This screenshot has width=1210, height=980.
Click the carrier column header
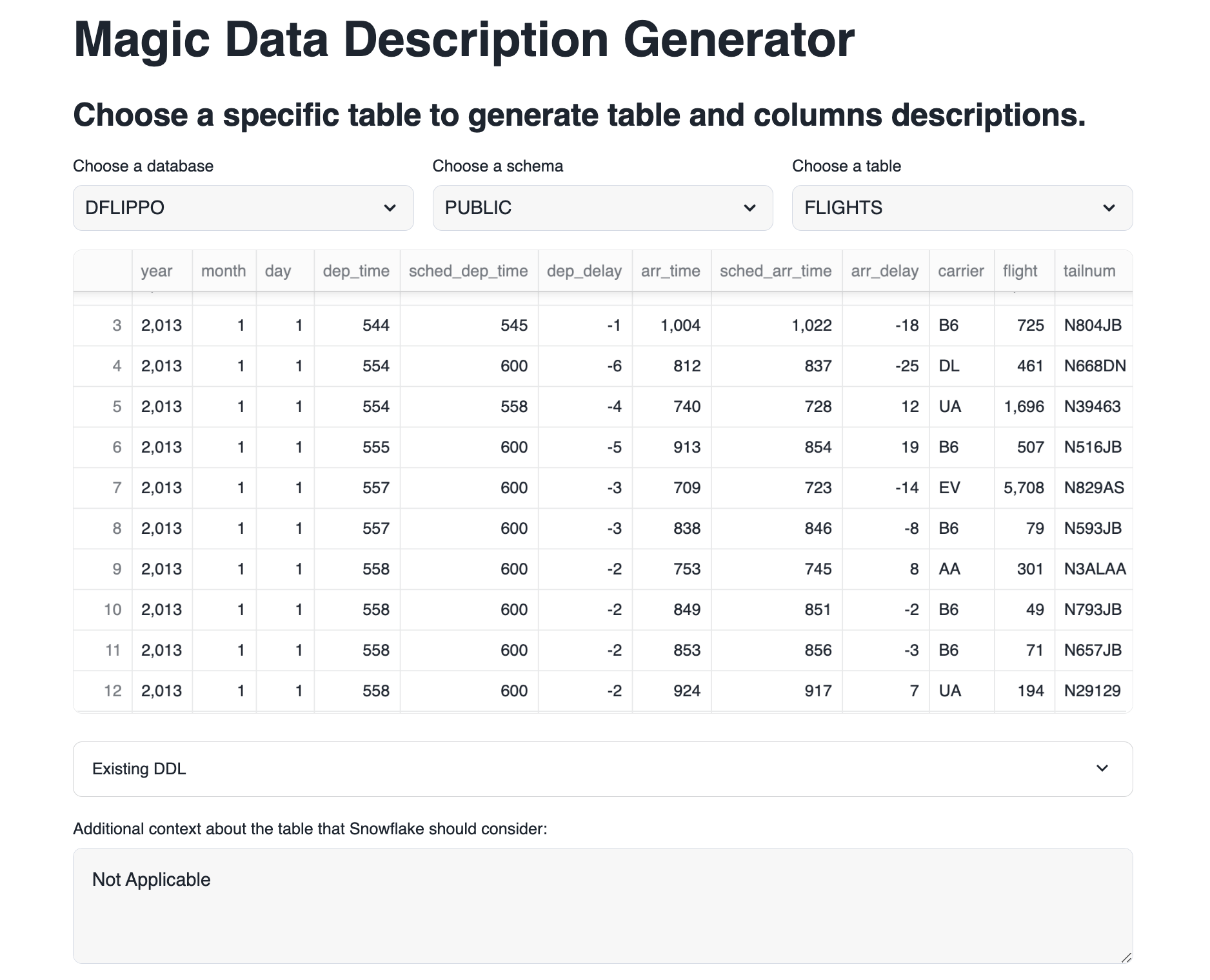coord(961,271)
